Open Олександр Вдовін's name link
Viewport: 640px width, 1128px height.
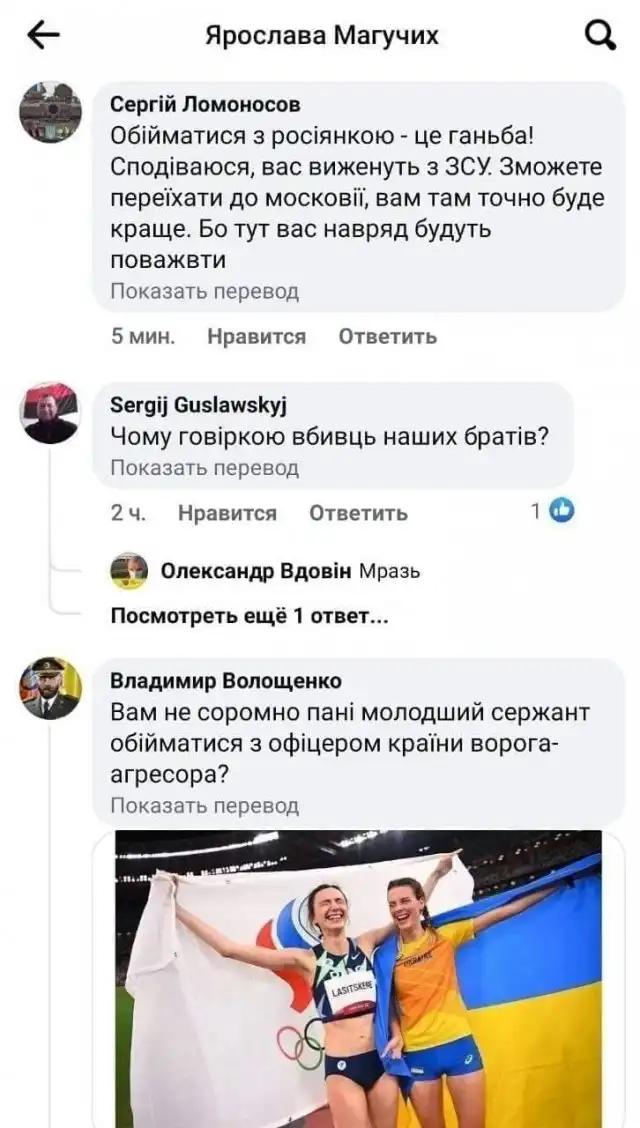256,571
